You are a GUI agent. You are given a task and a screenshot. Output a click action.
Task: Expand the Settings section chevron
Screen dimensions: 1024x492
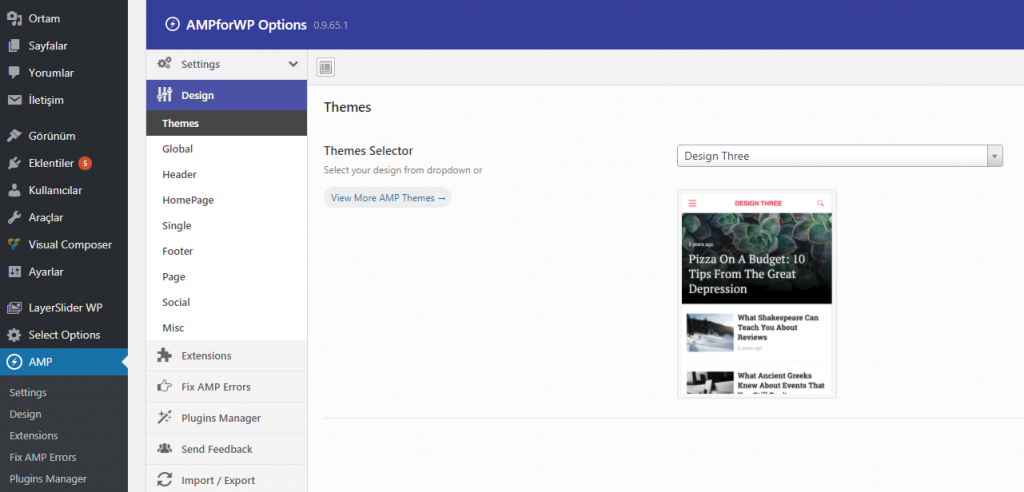[293, 64]
